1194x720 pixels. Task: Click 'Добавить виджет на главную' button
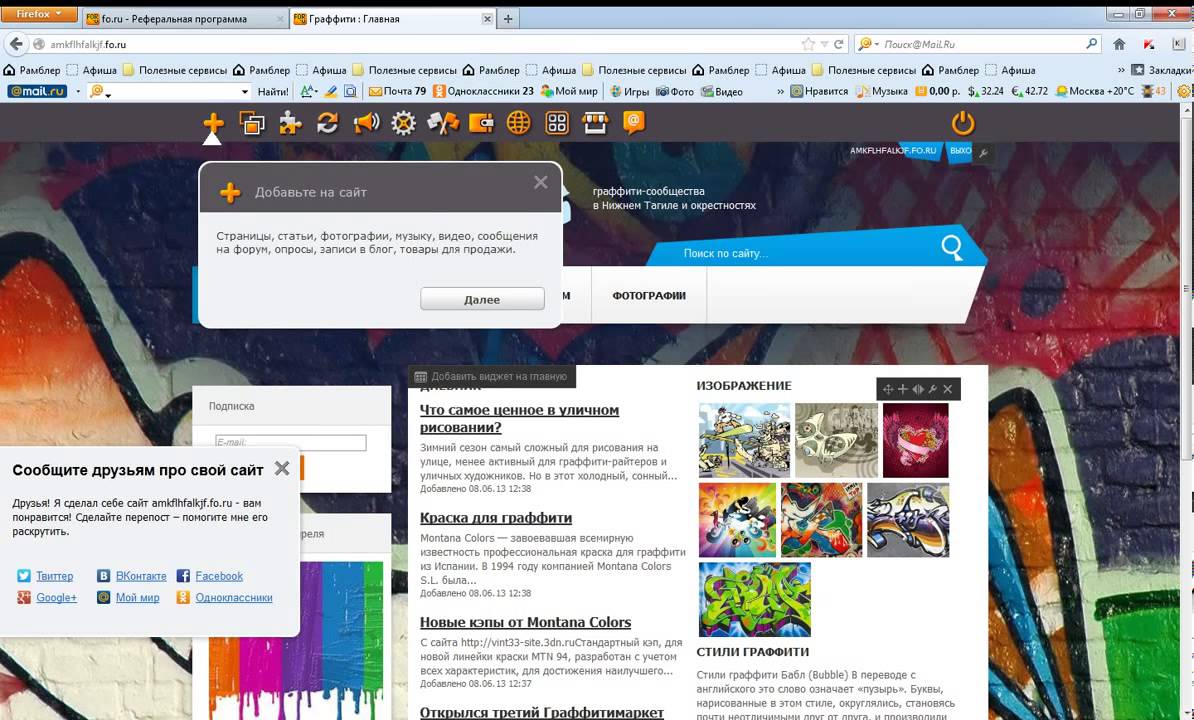(x=492, y=376)
